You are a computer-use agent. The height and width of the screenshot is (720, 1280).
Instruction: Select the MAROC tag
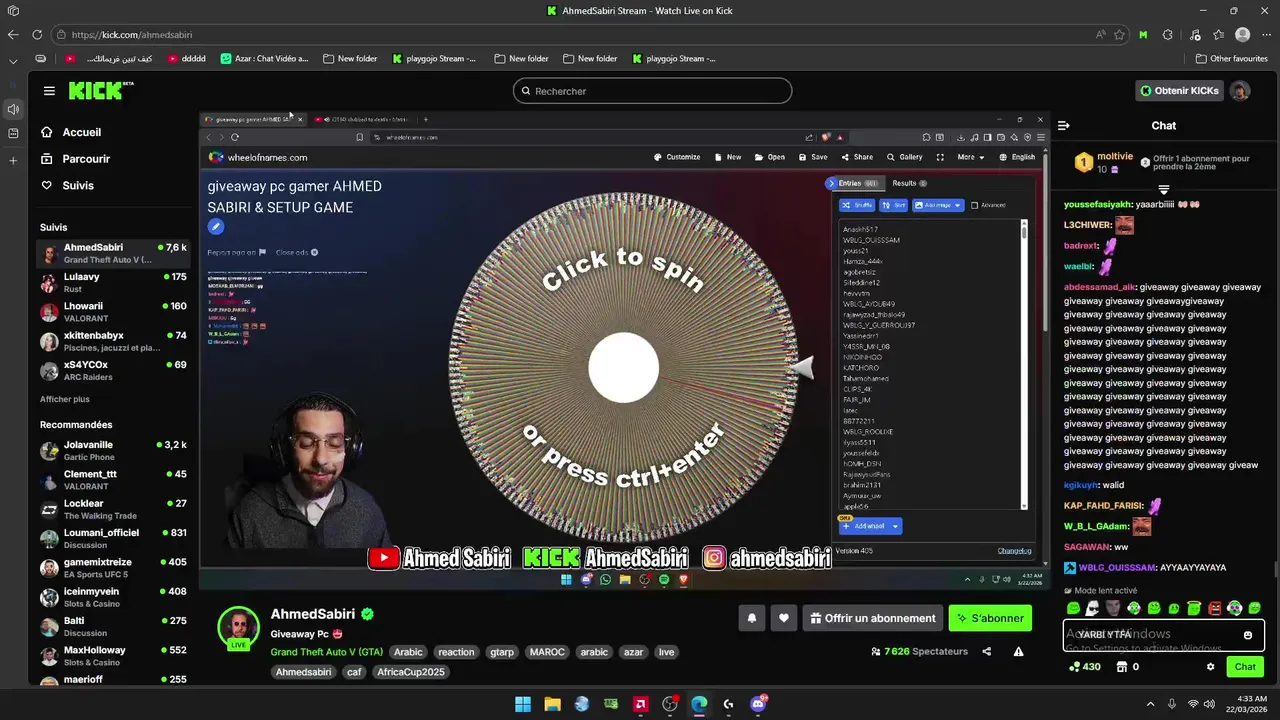pyautogui.click(x=547, y=652)
